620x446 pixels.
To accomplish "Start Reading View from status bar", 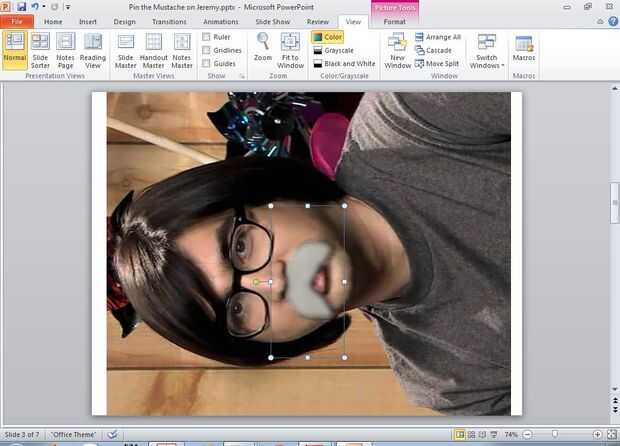I will [x=482, y=435].
